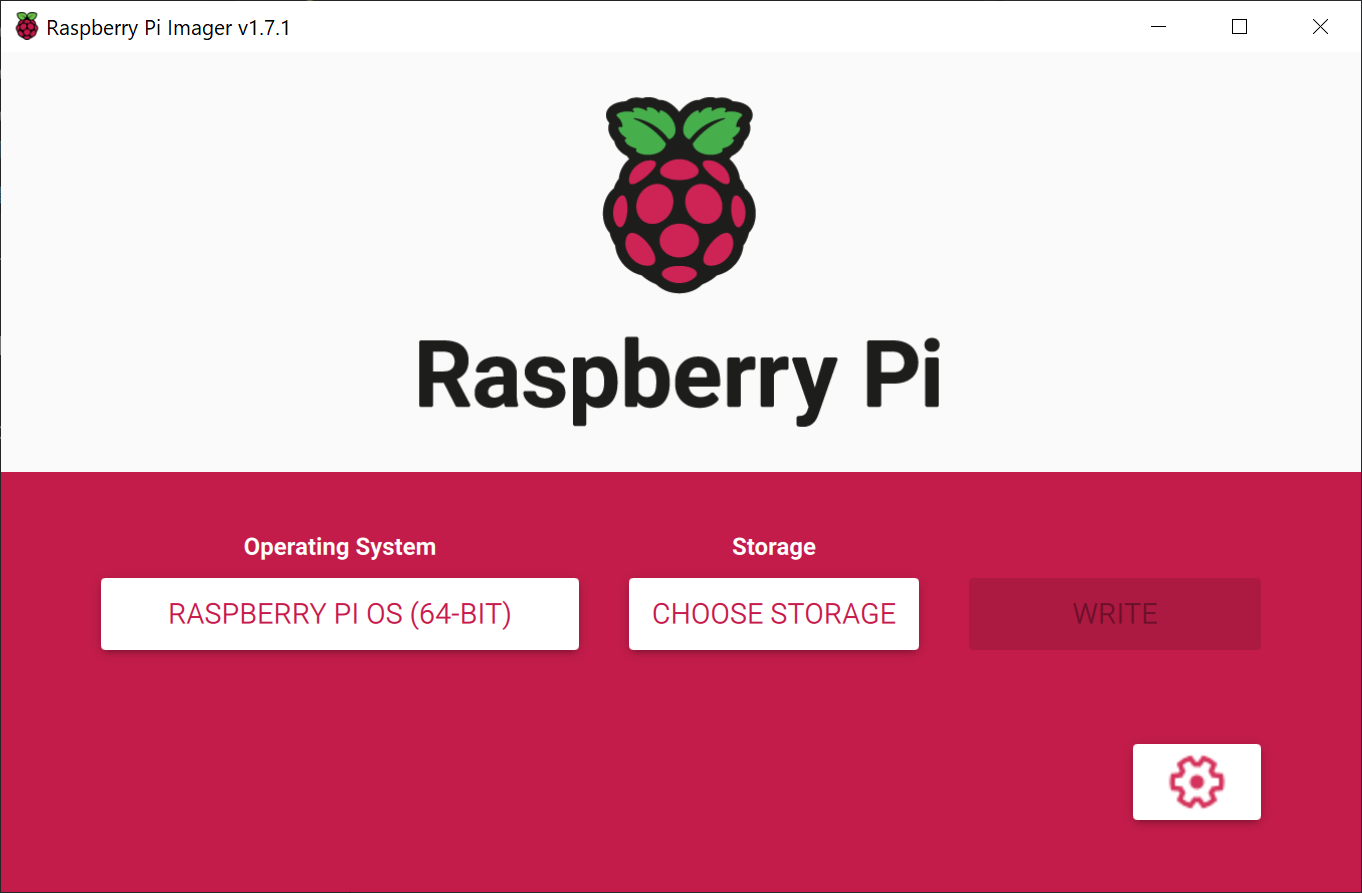Close the Raspberry Pi Imager window
1362x893 pixels.
pos(1320,27)
